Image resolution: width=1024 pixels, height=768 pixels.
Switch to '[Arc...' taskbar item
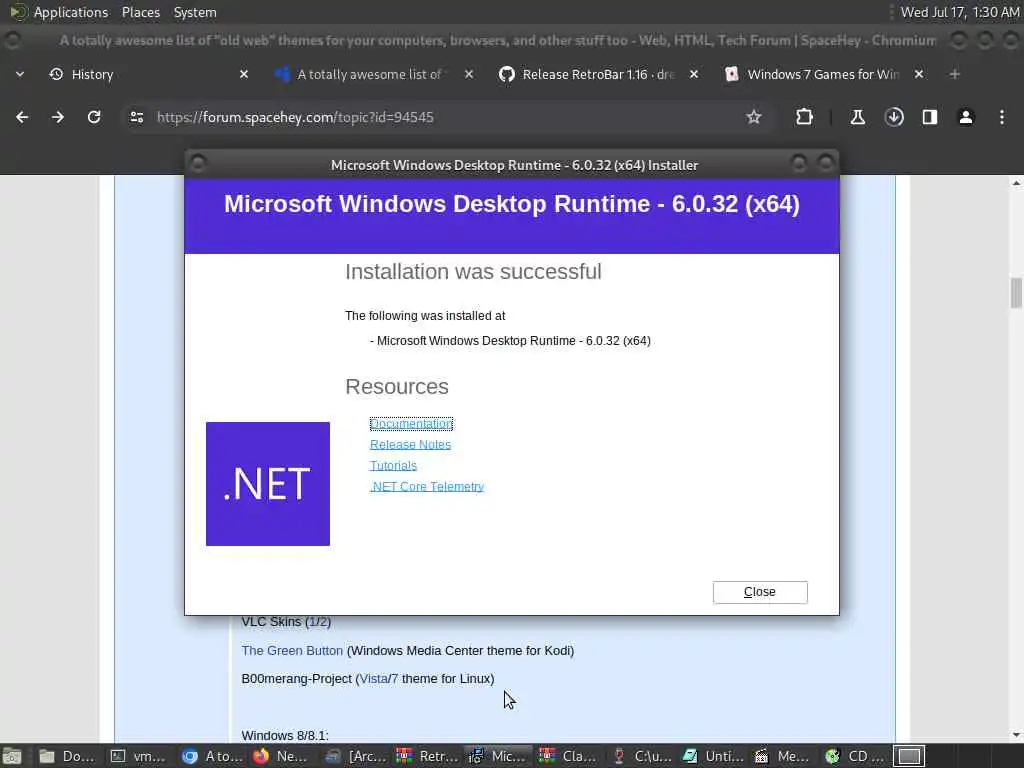355,756
